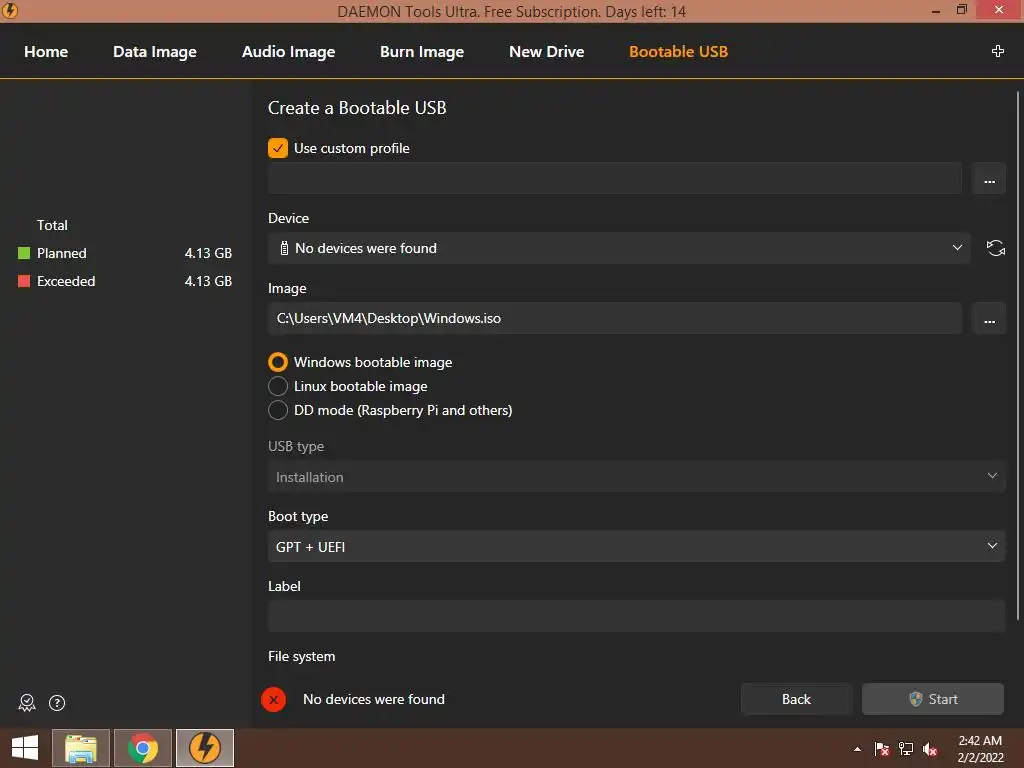Open File Explorer from the taskbar
Viewport: 1024px width, 768px height.
81,748
